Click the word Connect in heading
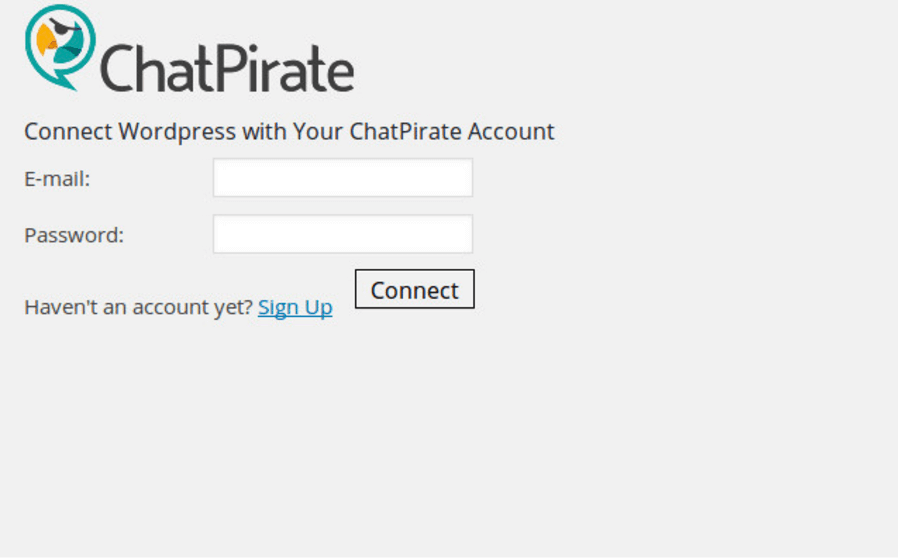 point(68,131)
